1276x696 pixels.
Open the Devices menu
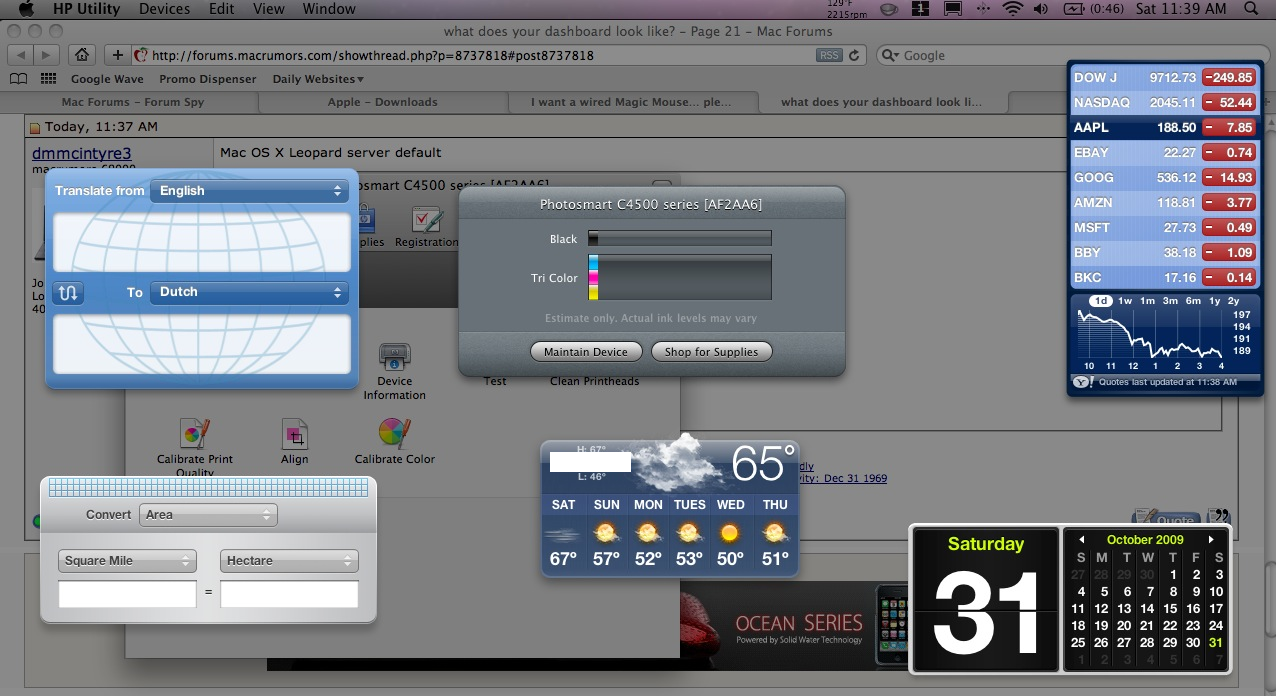(165, 9)
